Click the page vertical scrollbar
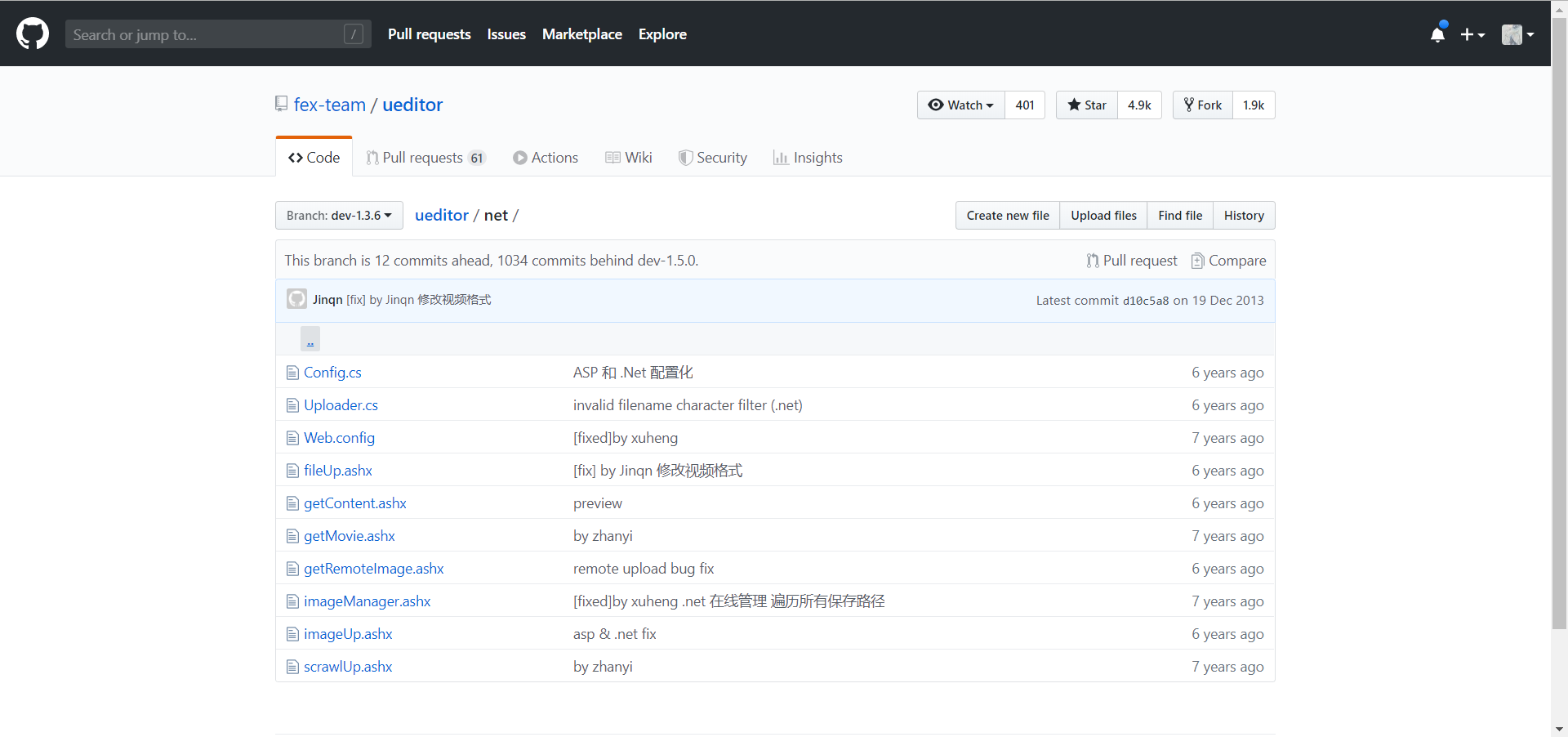The width and height of the screenshot is (1568, 737). (x=1559, y=323)
